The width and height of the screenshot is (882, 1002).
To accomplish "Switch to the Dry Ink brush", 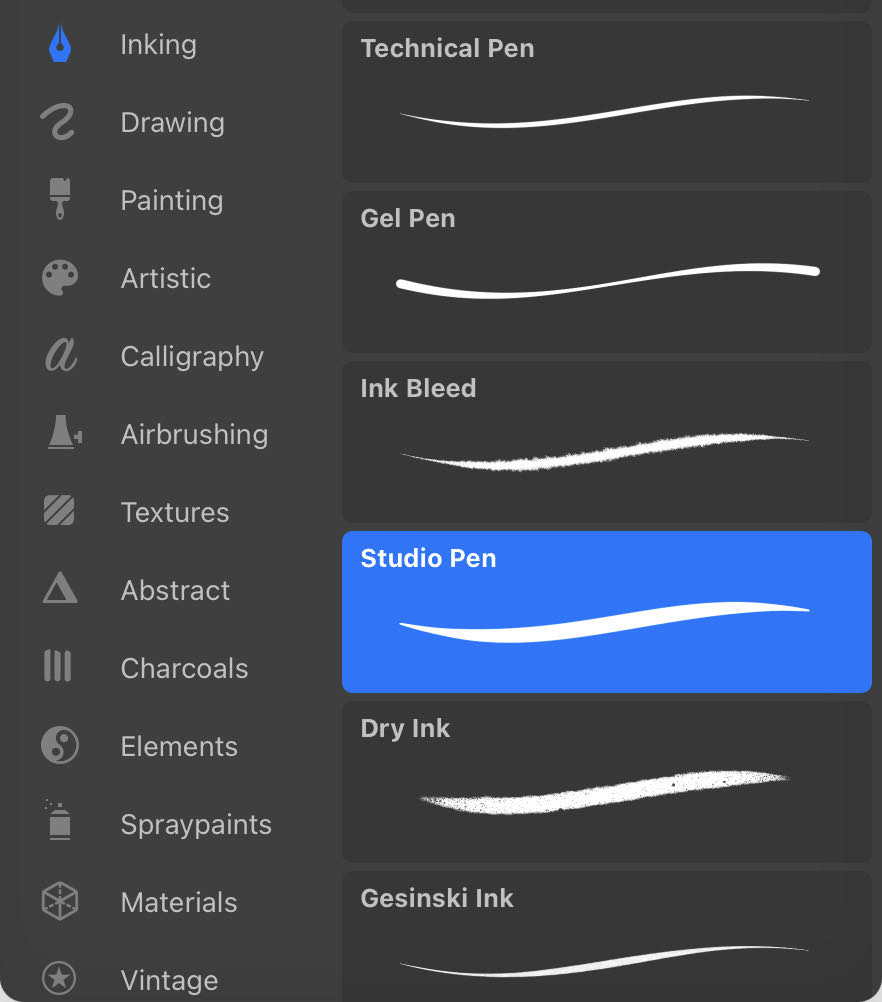I will click(x=606, y=781).
